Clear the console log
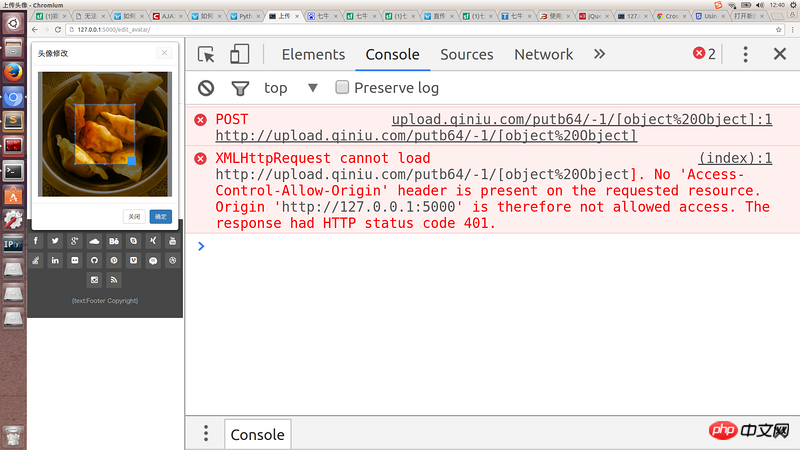 tap(206, 88)
